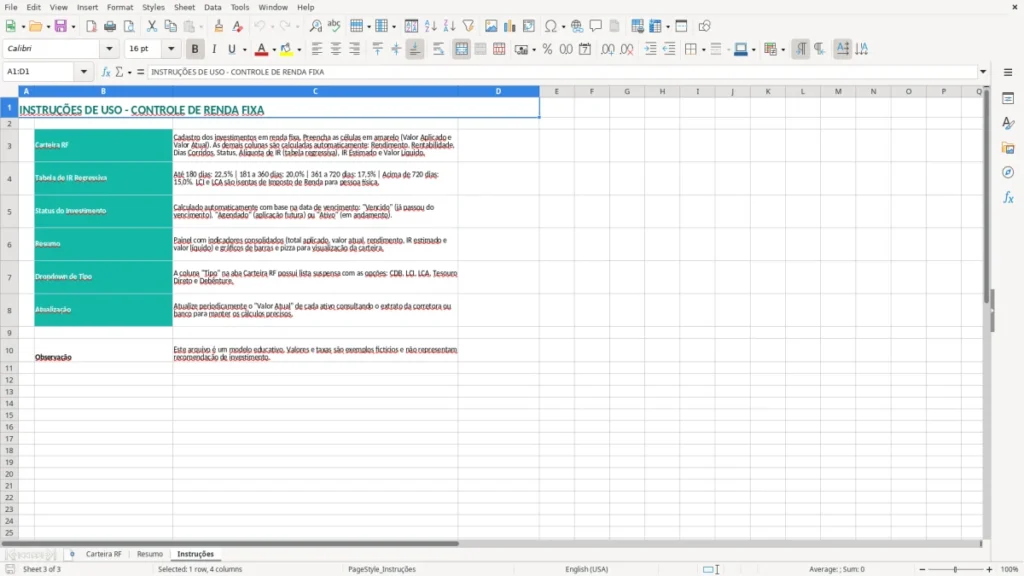Toggle Align Bottom vertical alignment
Image resolution: width=1024 pixels, height=576 pixels.
tap(415, 49)
